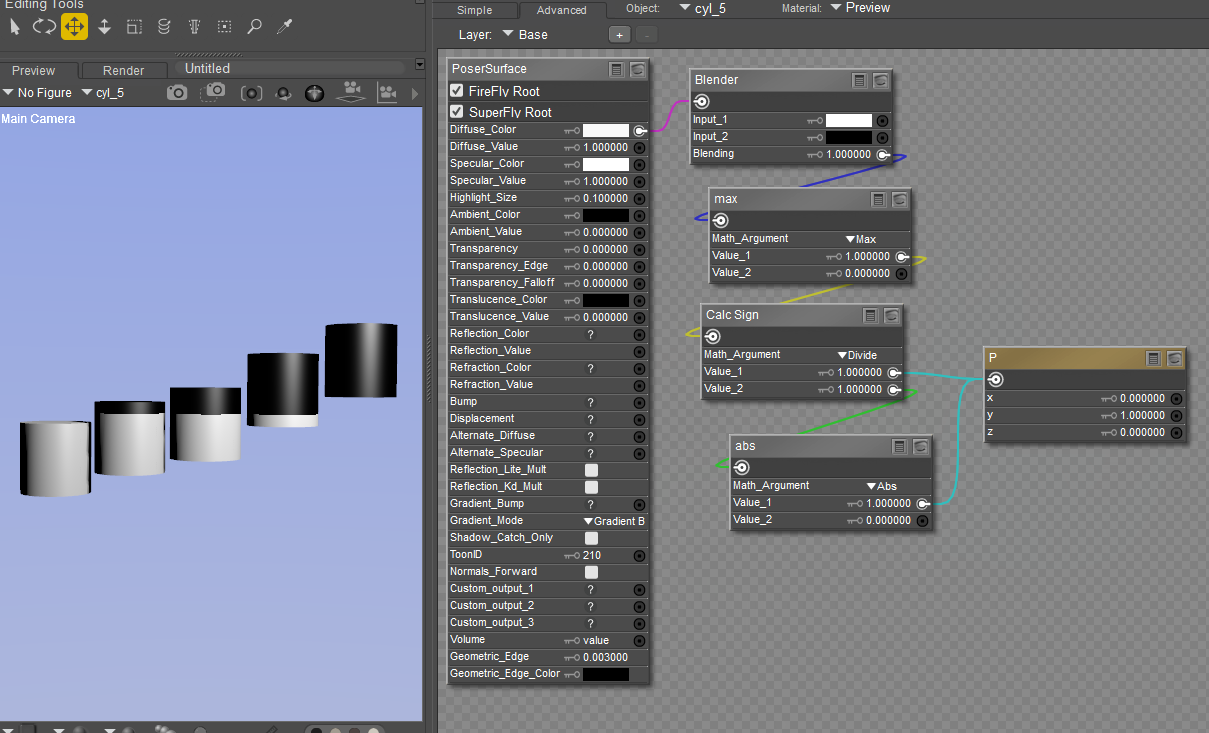Open the Layer Base dropdown
Image resolution: width=1209 pixels, height=733 pixels.
click(x=525, y=34)
